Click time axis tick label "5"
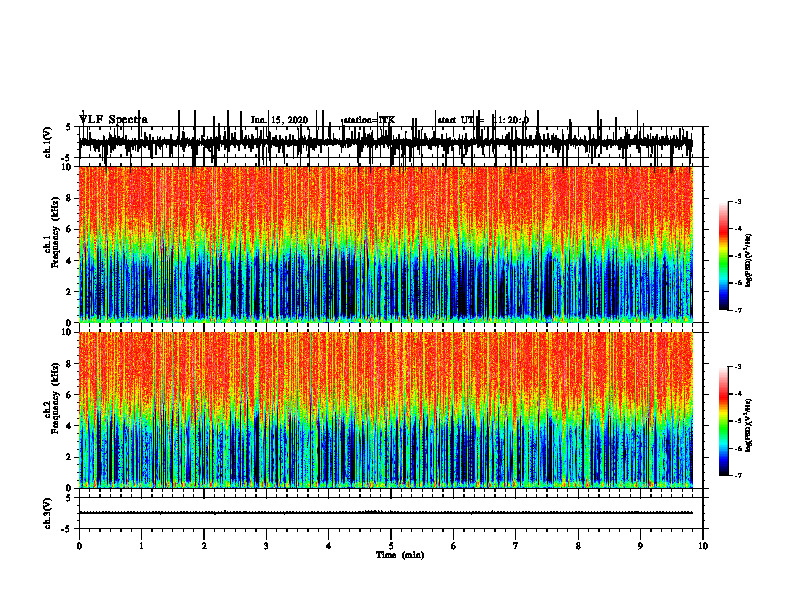Image resolution: width=792 pixels, height=612 pixels. 390,546
